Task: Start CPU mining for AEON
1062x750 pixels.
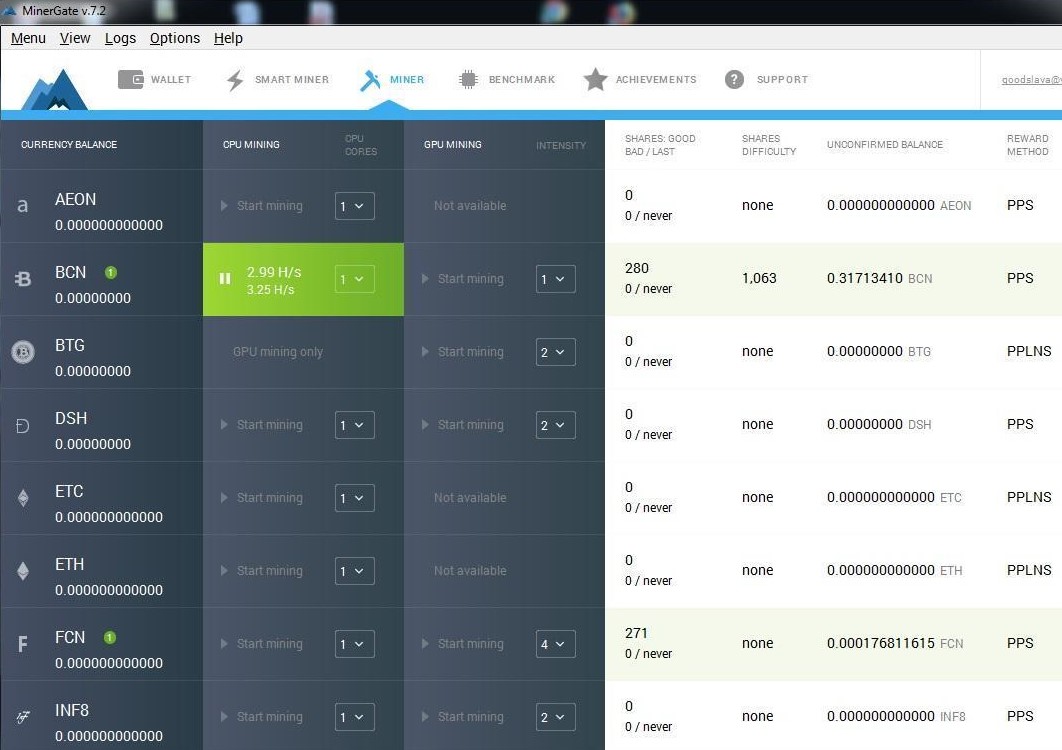Action: [x=262, y=206]
